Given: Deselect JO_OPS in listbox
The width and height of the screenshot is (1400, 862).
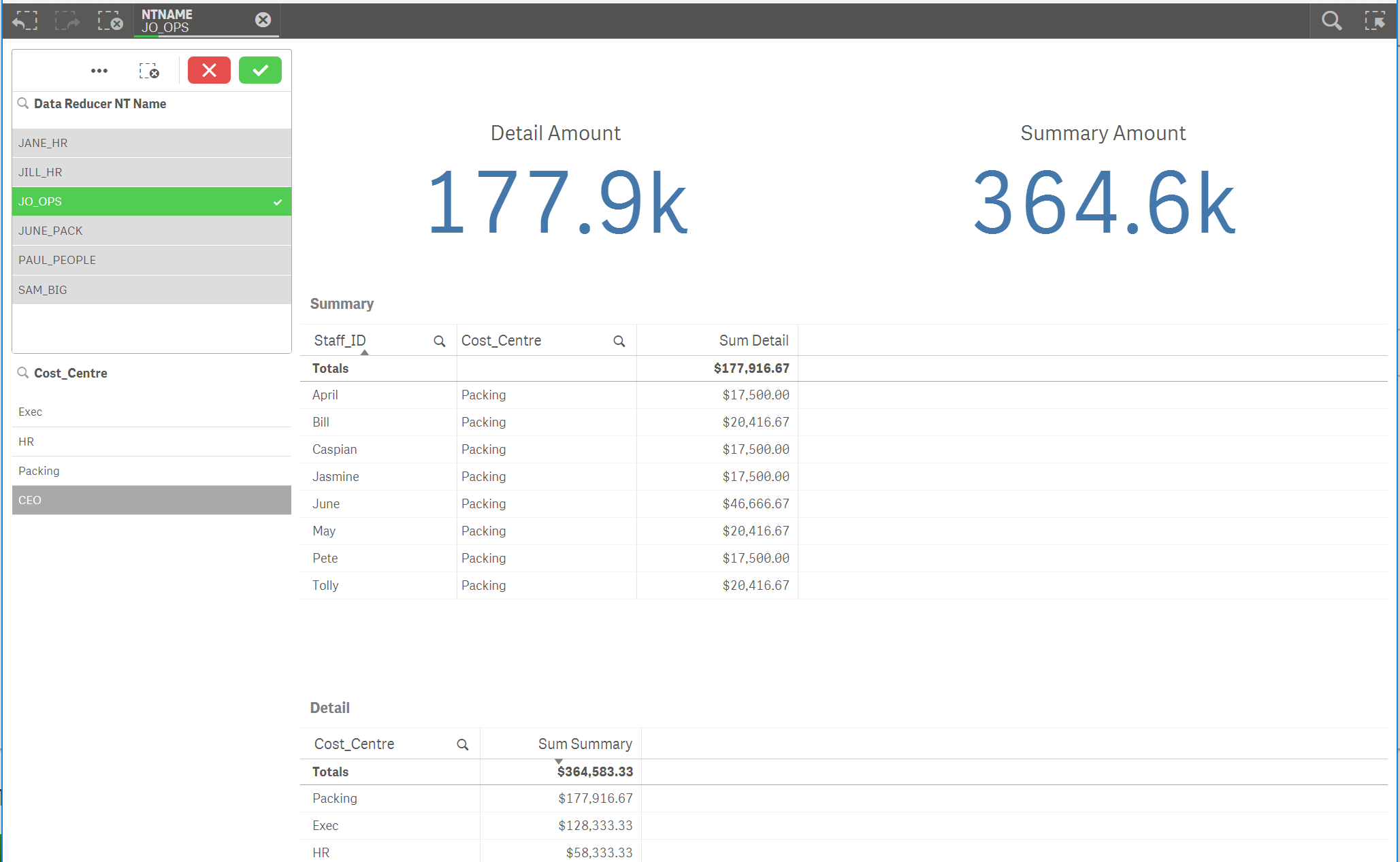Looking at the screenshot, I should click(152, 201).
